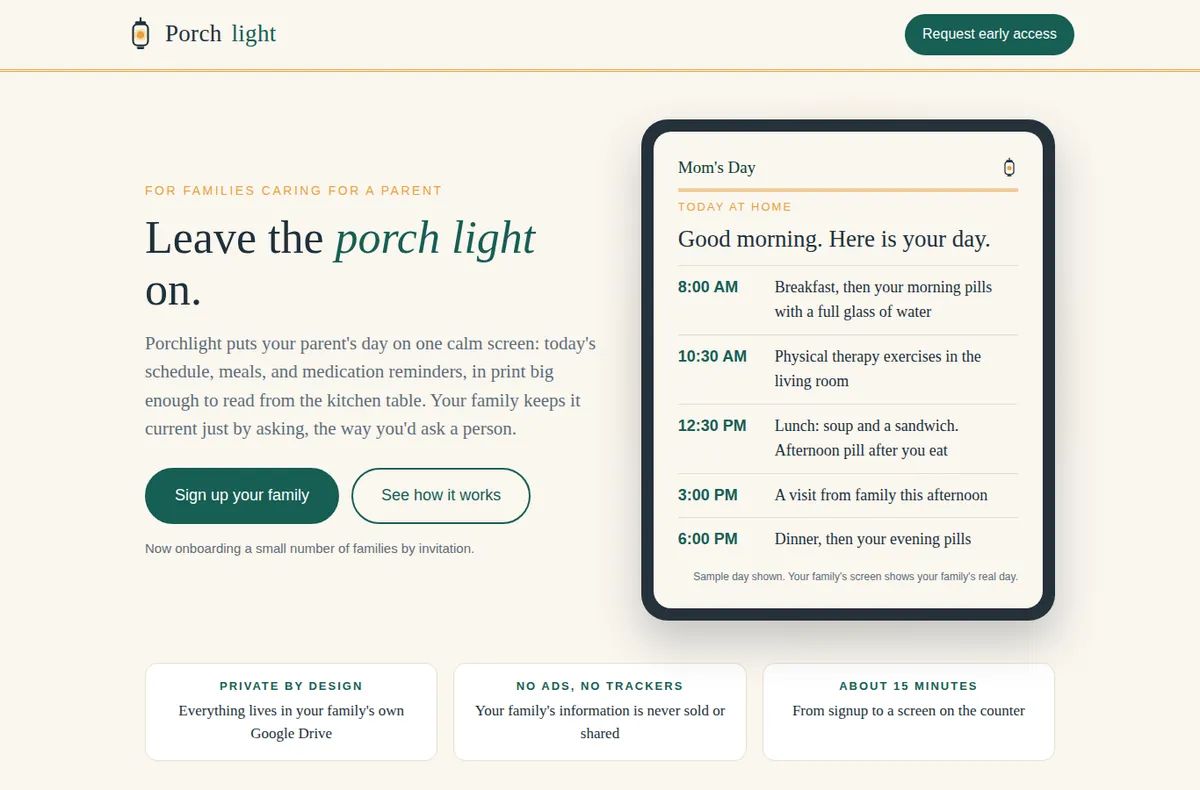Click 'Lunch: soup and a sandwich' text
Image resolution: width=1200 pixels, height=790 pixels.
point(866,437)
